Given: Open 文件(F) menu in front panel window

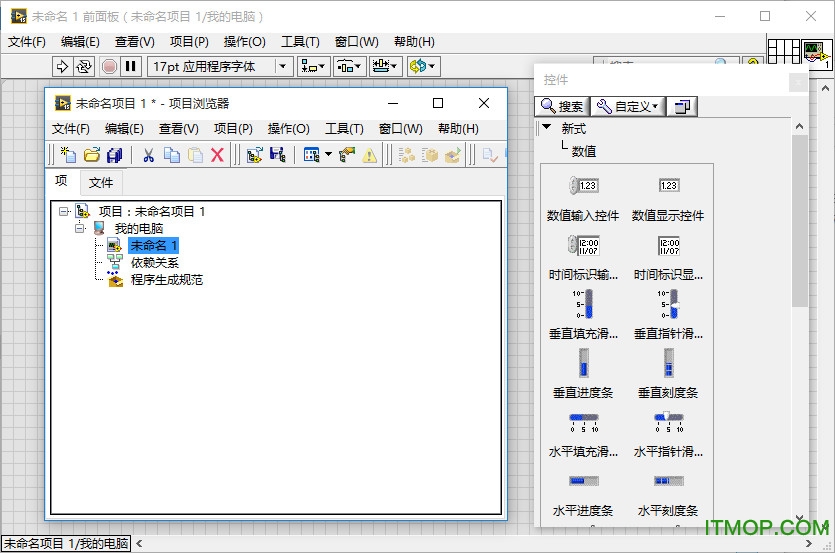Looking at the screenshot, I should point(27,42).
